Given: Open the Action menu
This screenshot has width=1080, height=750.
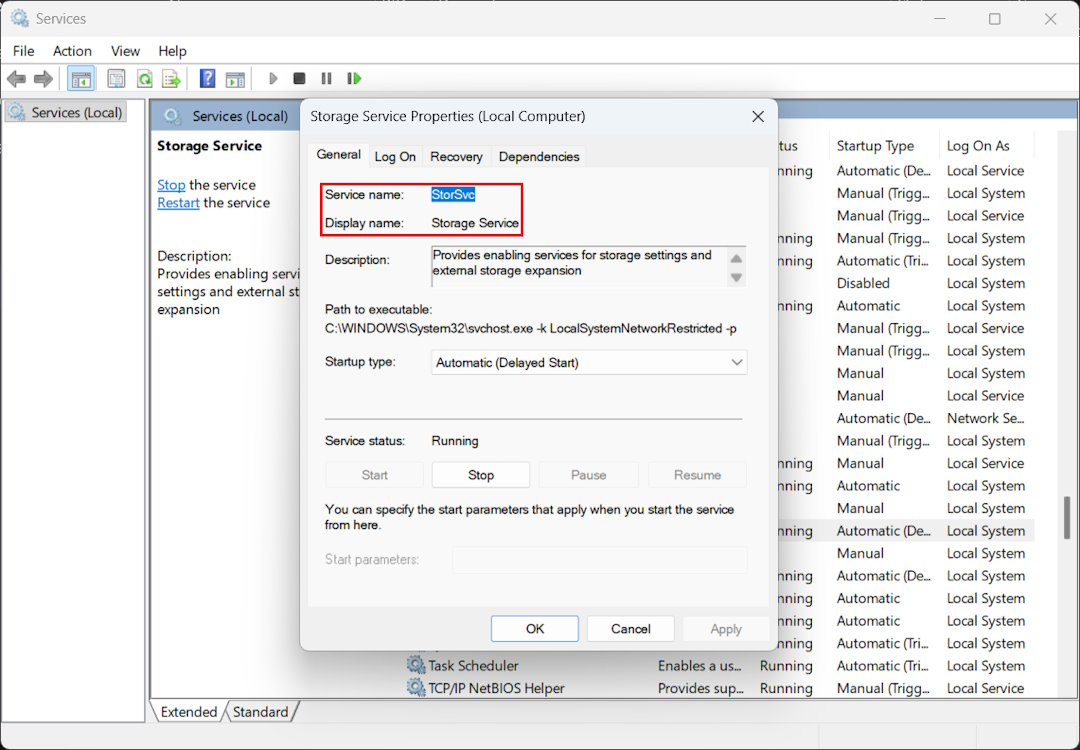Looking at the screenshot, I should coord(72,51).
